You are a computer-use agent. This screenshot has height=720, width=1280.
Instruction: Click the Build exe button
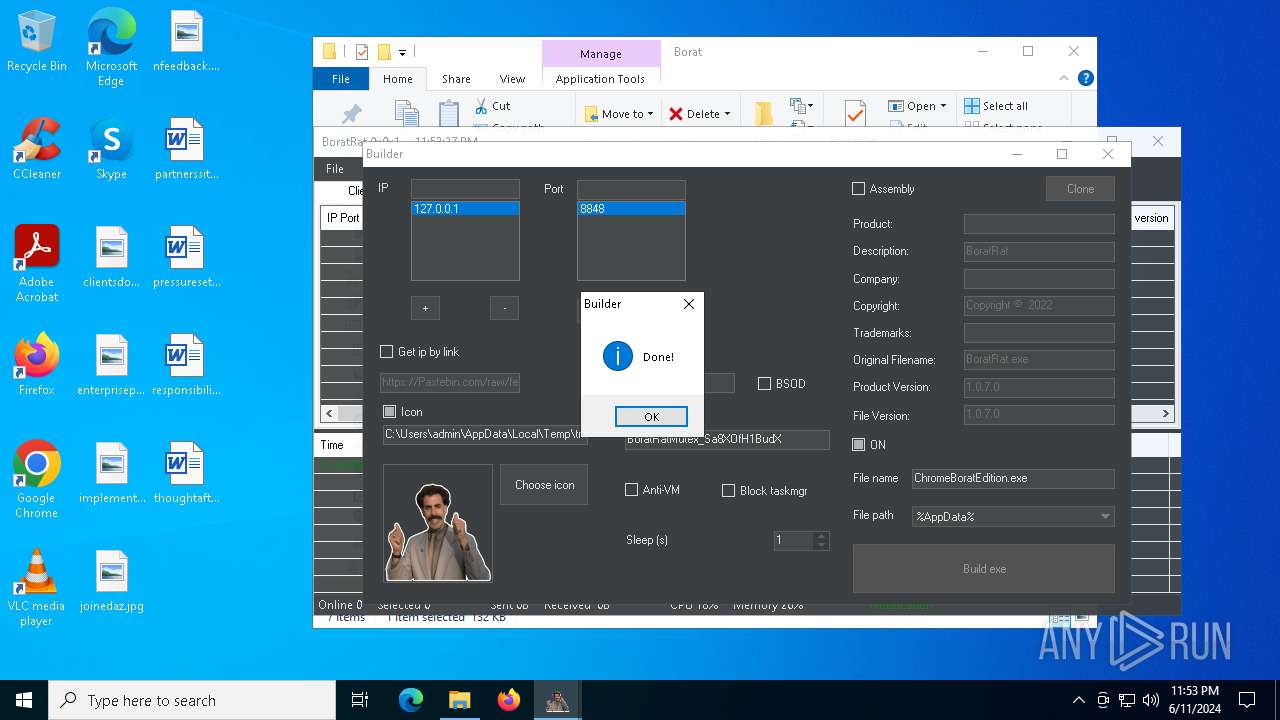[984, 569]
